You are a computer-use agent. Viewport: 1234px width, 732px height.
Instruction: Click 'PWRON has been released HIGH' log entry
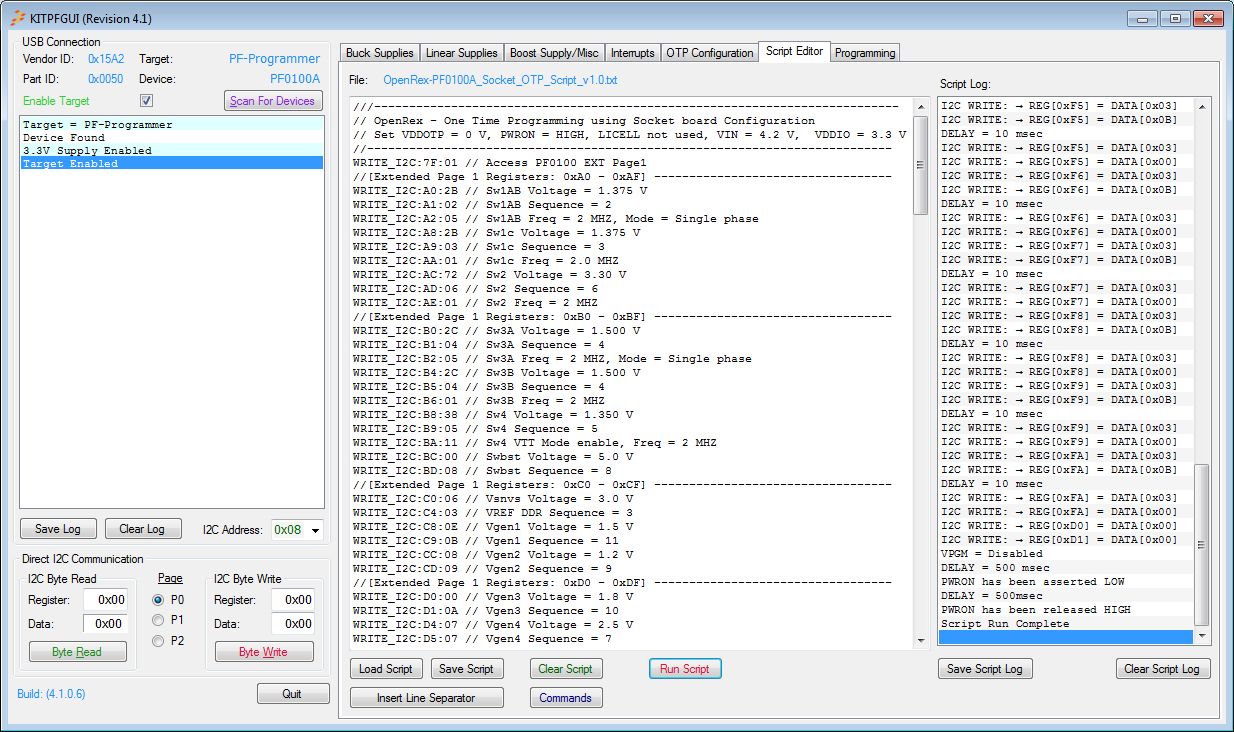[x=1066, y=609]
